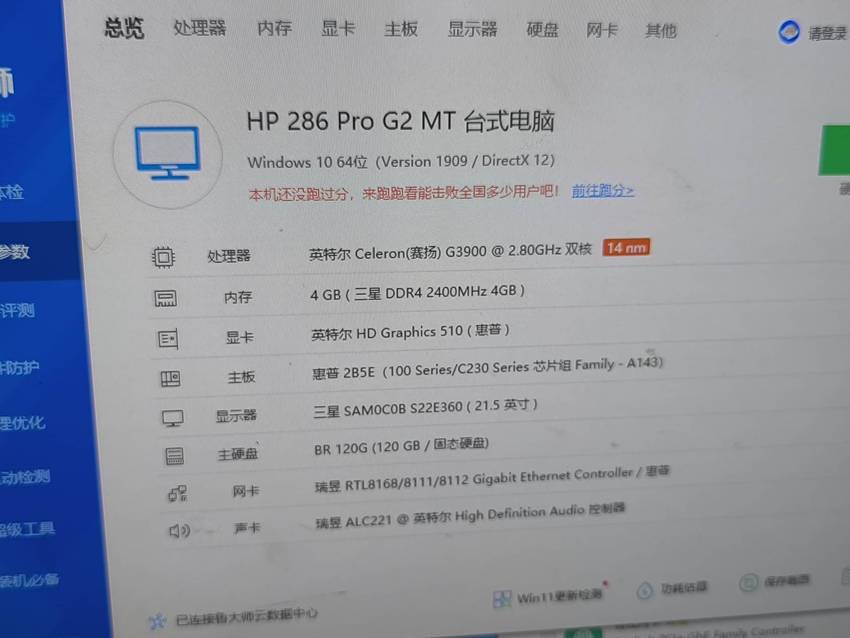The width and height of the screenshot is (850, 638).
Task: Open the 超级工具 sidebar section
Action: 27,529
